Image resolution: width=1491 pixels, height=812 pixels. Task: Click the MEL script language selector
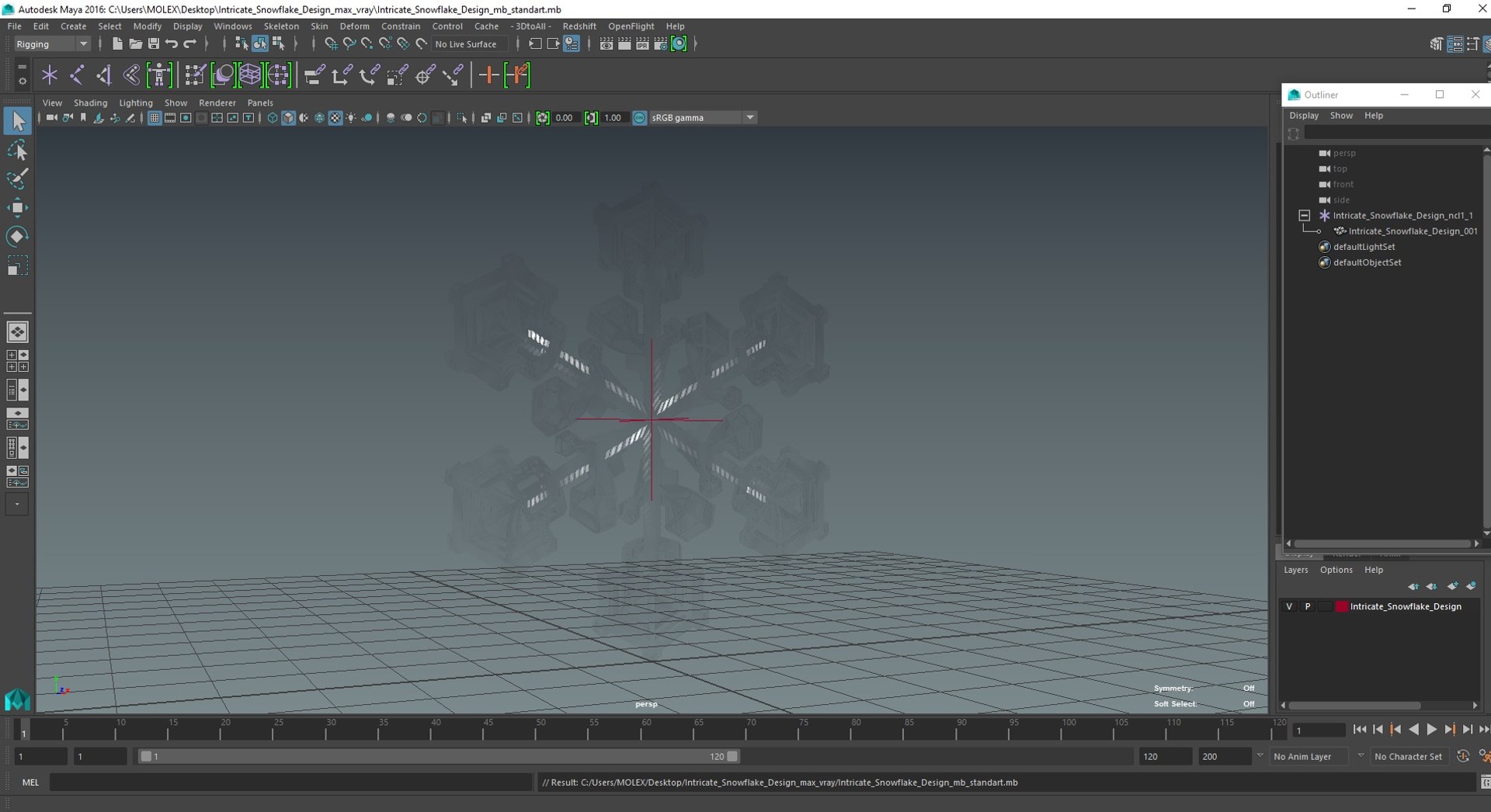[30, 783]
